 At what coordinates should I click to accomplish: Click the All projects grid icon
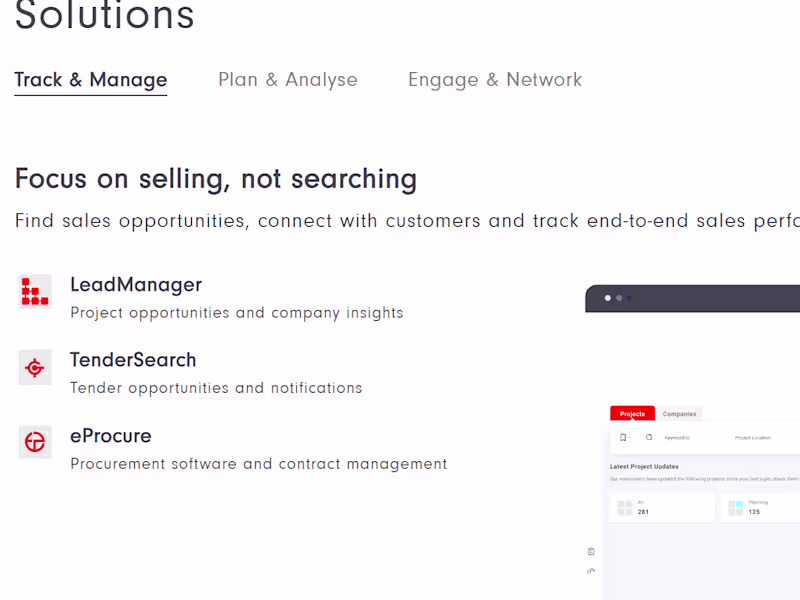[625, 507]
